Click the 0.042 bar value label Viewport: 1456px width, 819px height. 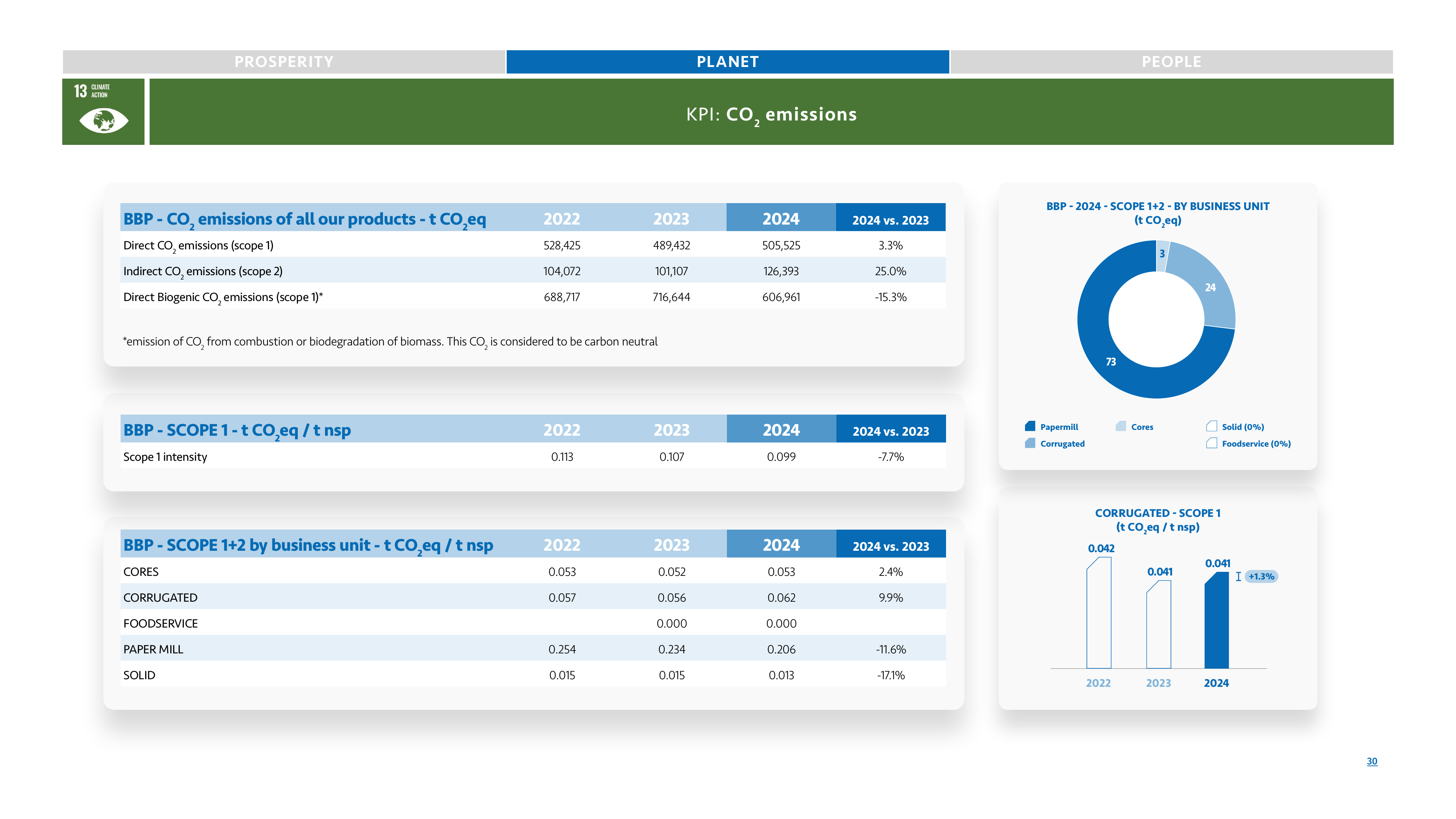click(x=1101, y=548)
